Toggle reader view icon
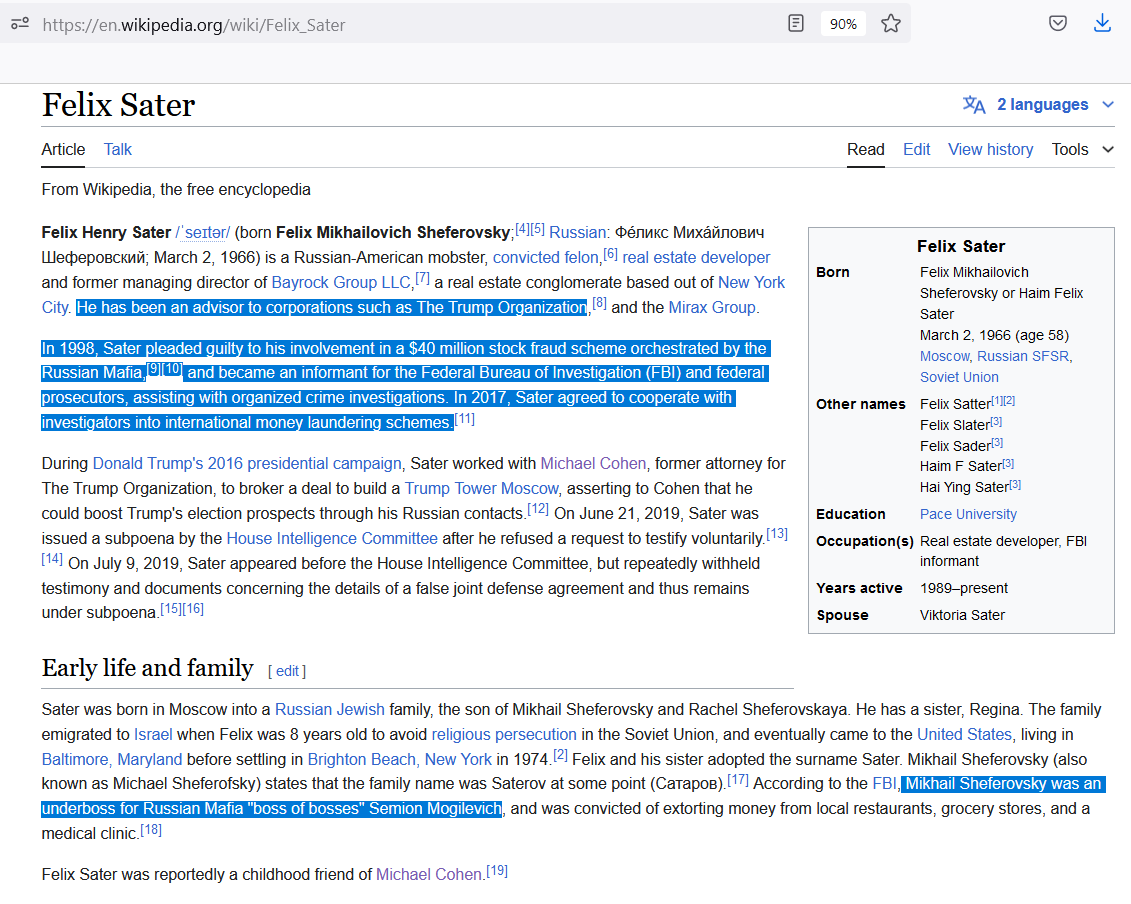 [x=796, y=24]
